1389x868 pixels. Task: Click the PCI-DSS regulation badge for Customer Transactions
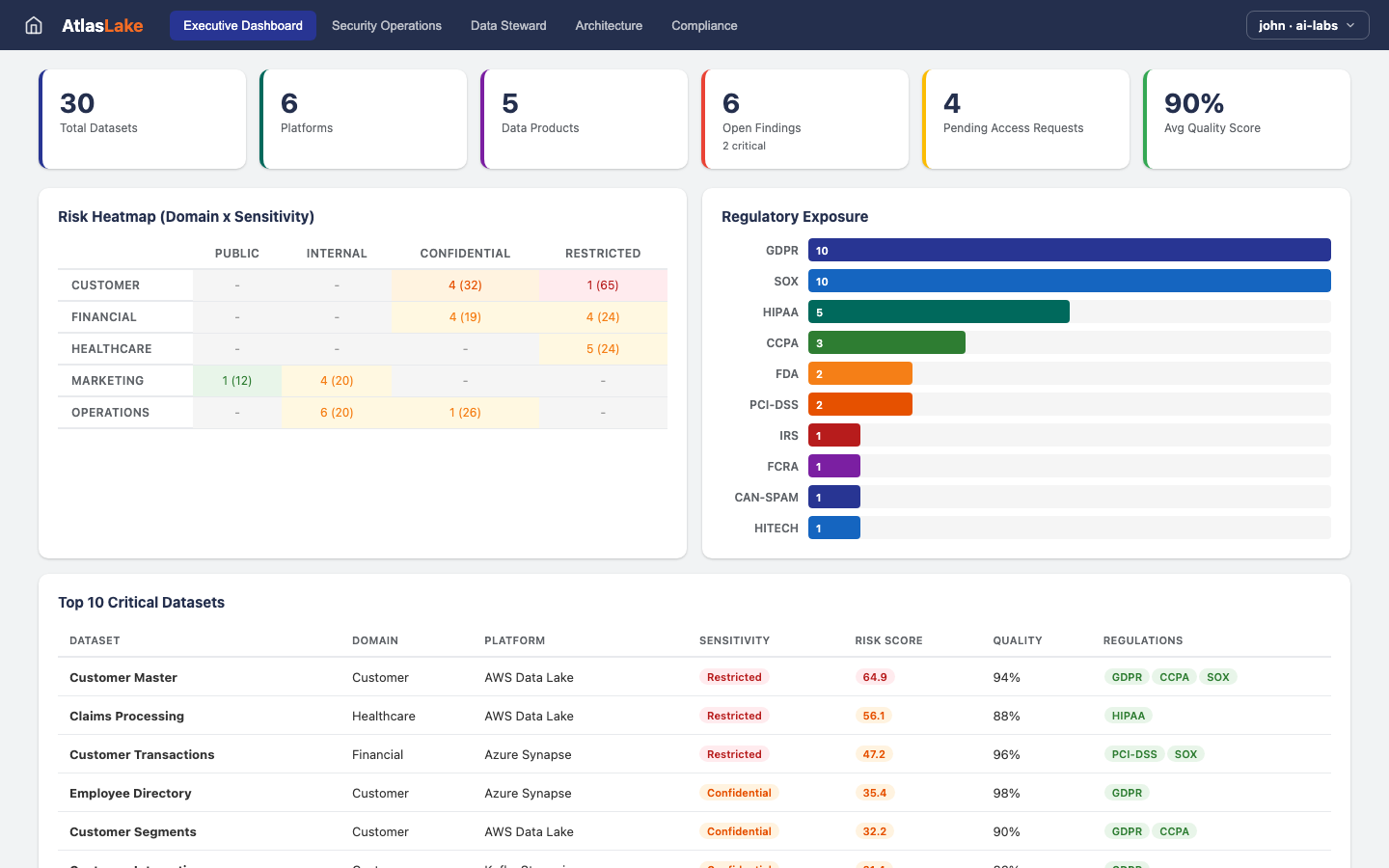1133,754
